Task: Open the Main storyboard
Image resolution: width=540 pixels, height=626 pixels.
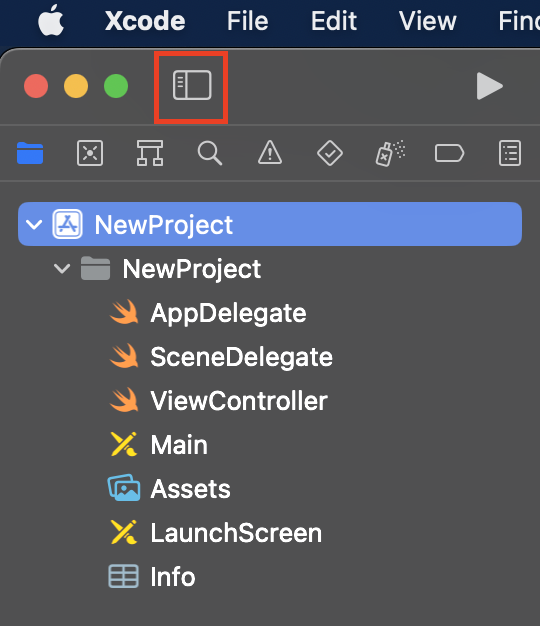Action: (x=179, y=444)
